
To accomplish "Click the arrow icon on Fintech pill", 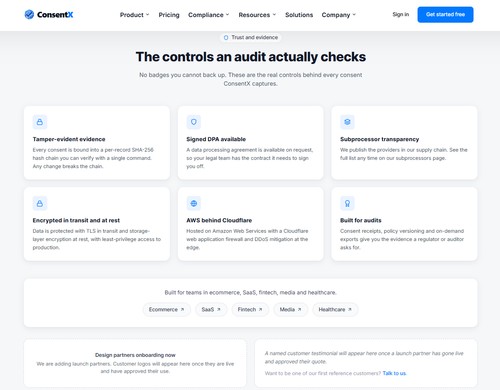I will pyautogui.click(x=260, y=309).
